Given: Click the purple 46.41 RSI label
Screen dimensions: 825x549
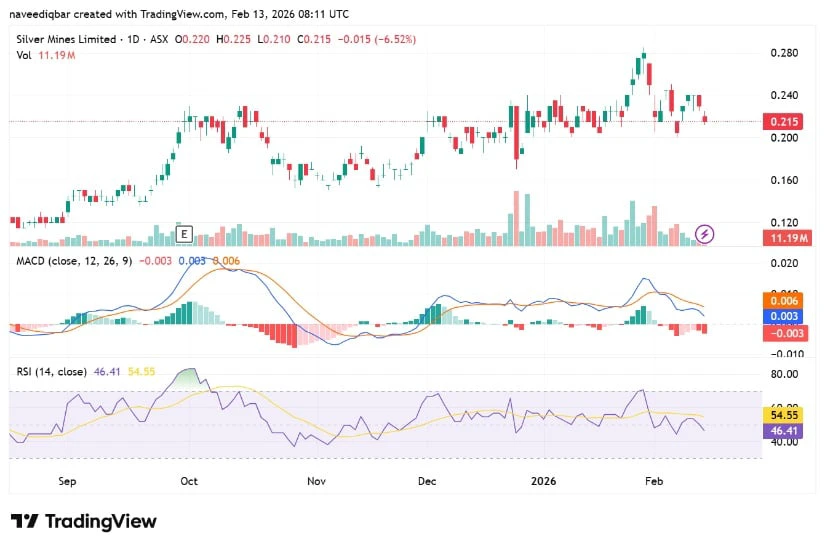Looking at the screenshot, I should pos(784,431).
